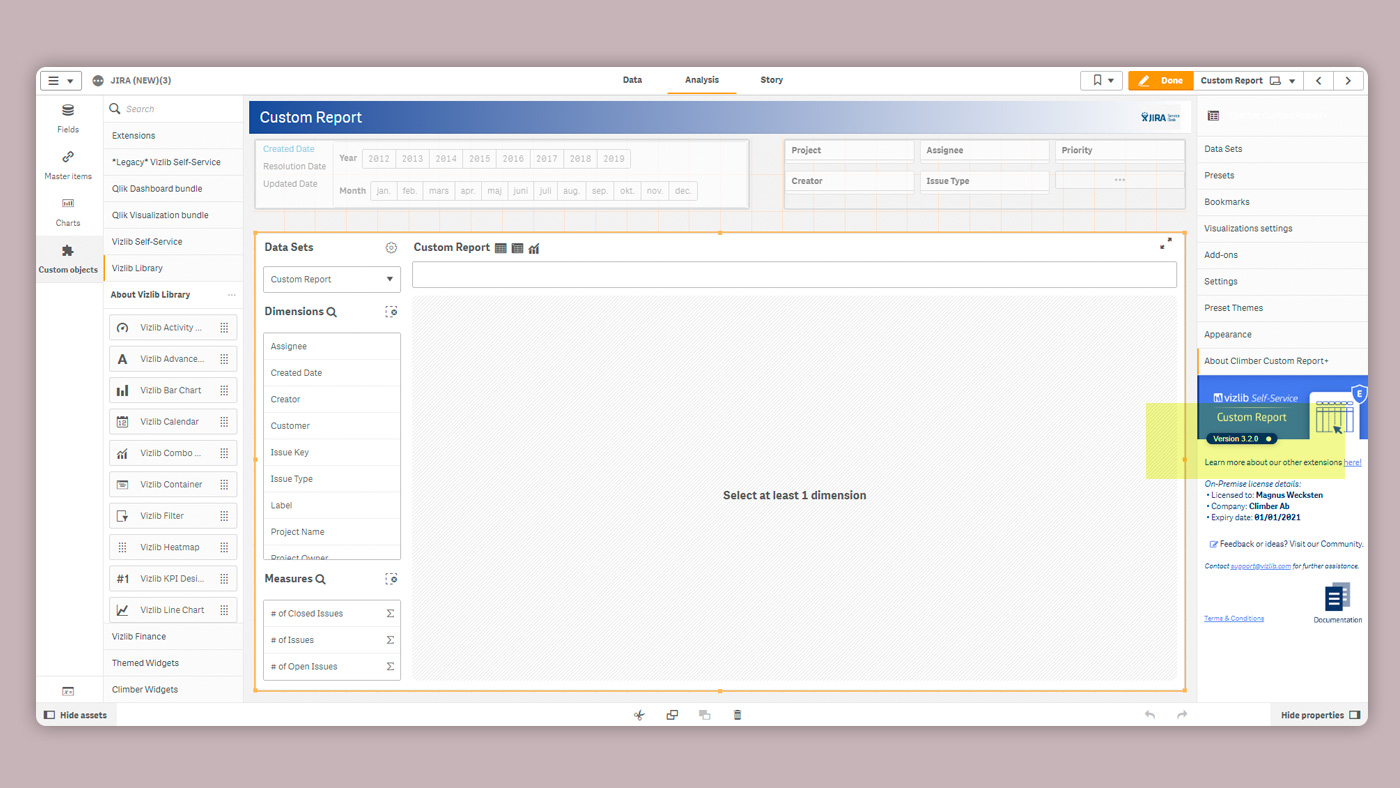1400x788 pixels.
Task: Select the Resolution Date date option
Action: click(295, 167)
